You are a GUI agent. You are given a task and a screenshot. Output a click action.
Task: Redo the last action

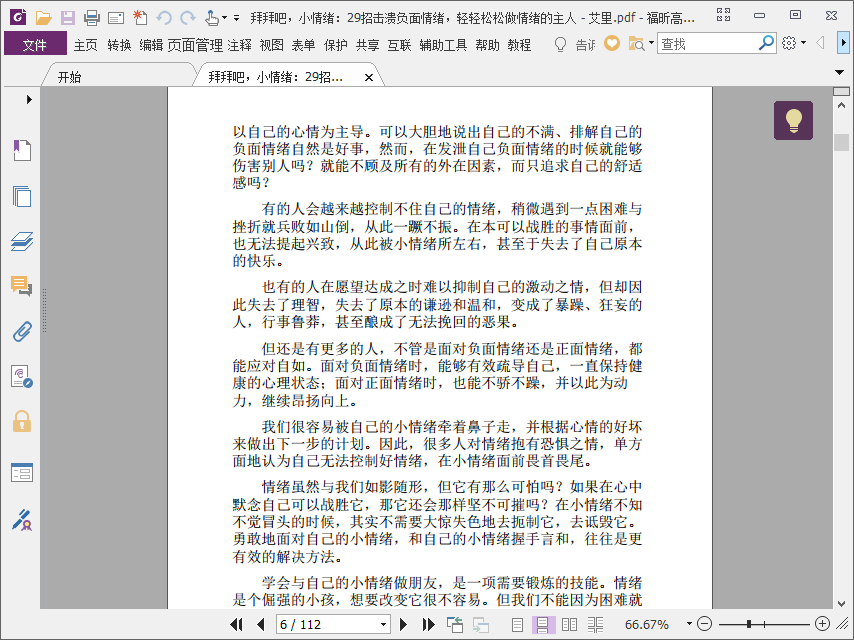pos(188,18)
